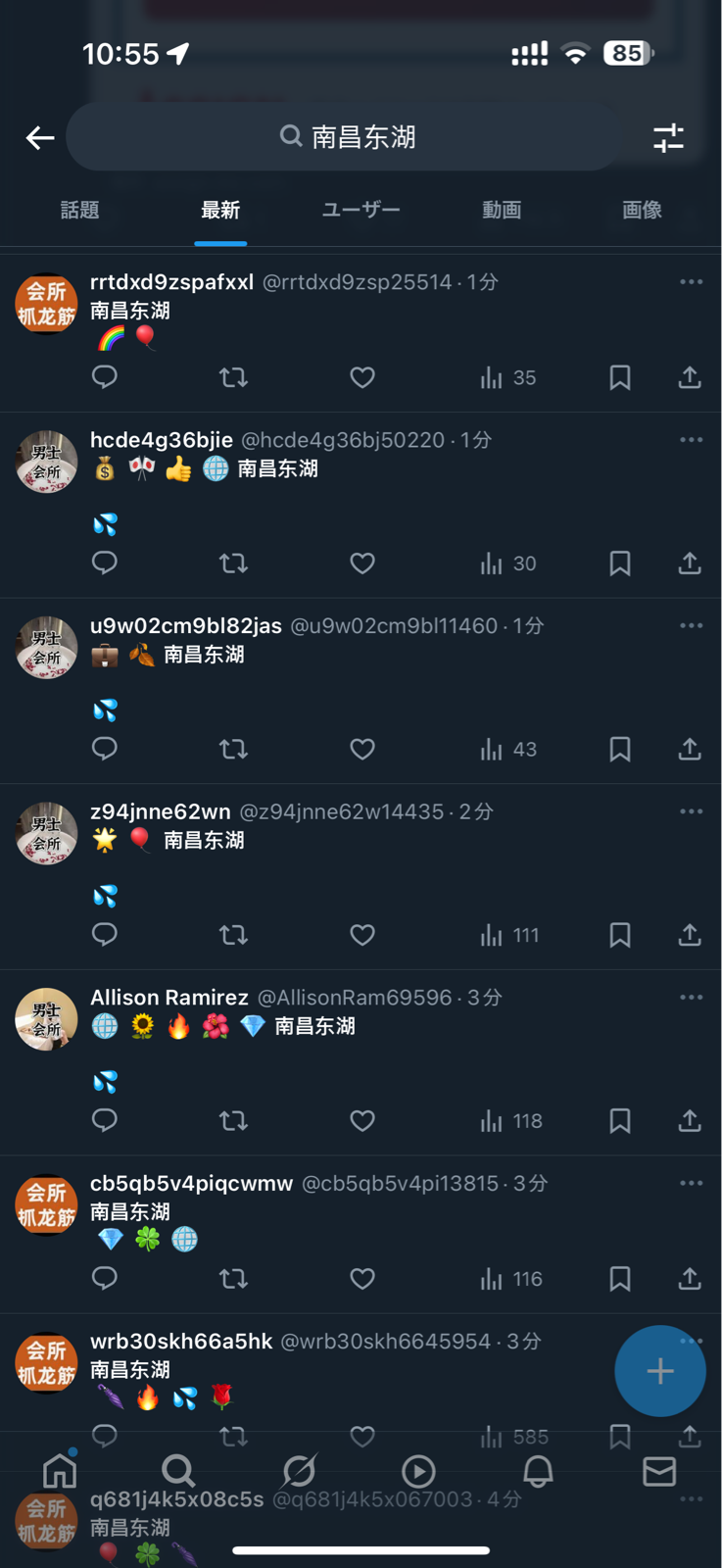Click the 南昌东湖 search field
The image size is (722, 1568).
(x=345, y=136)
